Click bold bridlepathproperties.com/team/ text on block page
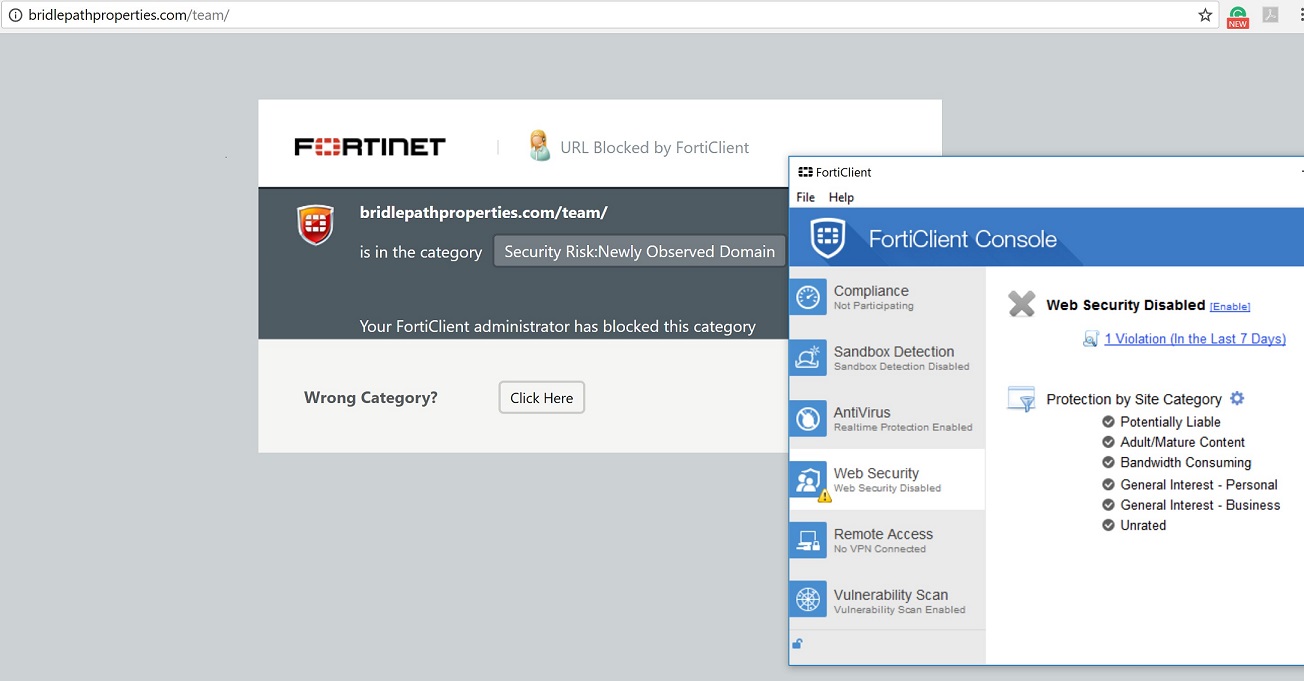This screenshot has width=1304, height=681. coord(484,212)
